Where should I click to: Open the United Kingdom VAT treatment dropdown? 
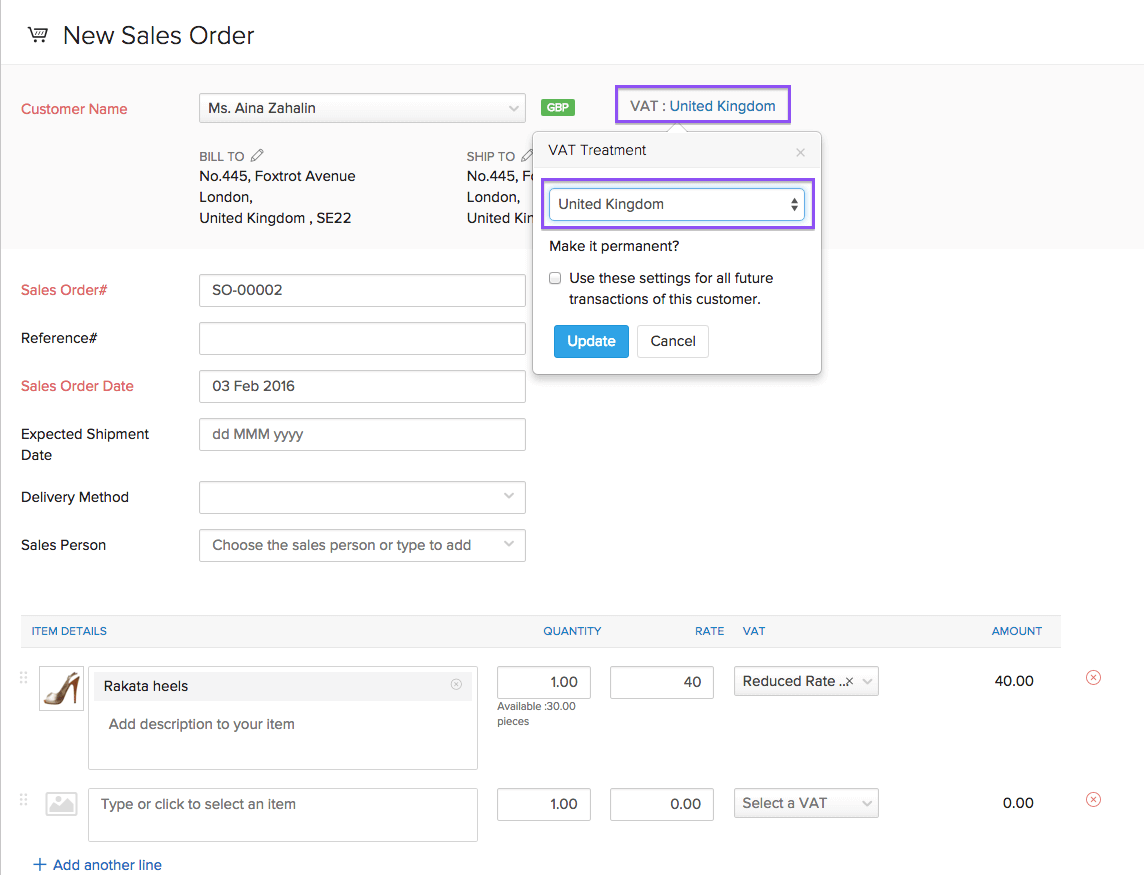tap(677, 204)
